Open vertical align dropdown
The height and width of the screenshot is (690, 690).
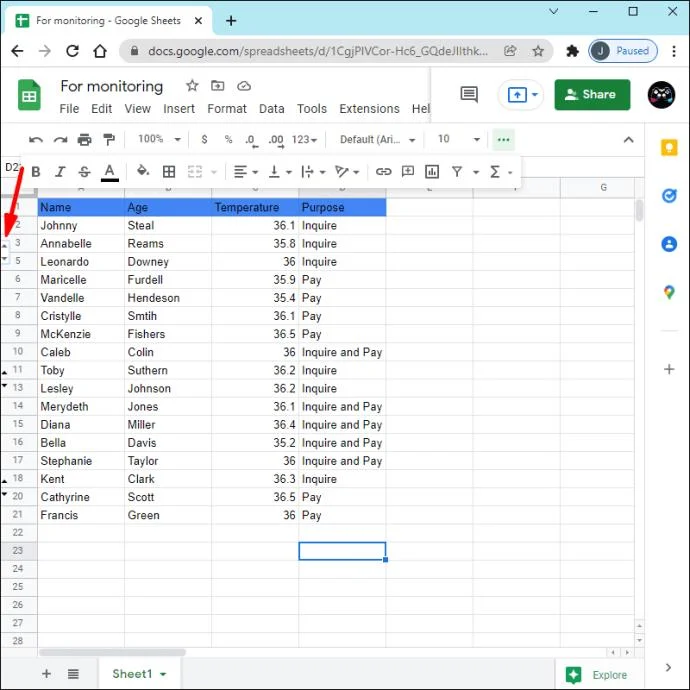pos(280,172)
